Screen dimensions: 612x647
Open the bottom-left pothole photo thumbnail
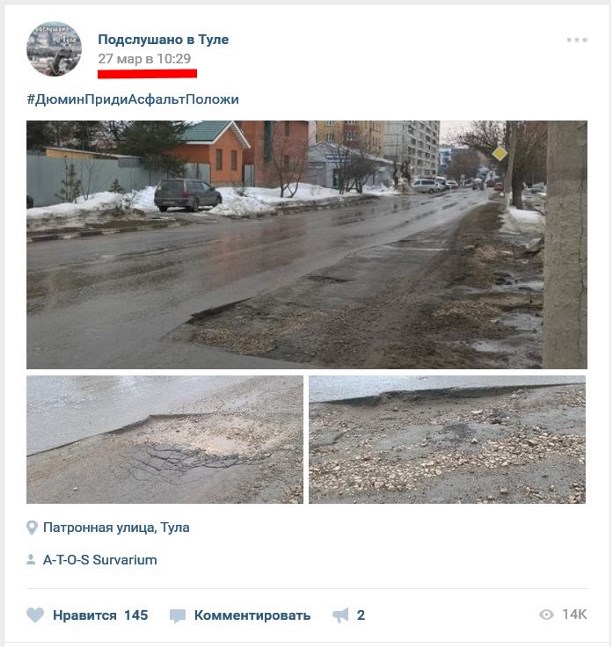click(x=165, y=439)
